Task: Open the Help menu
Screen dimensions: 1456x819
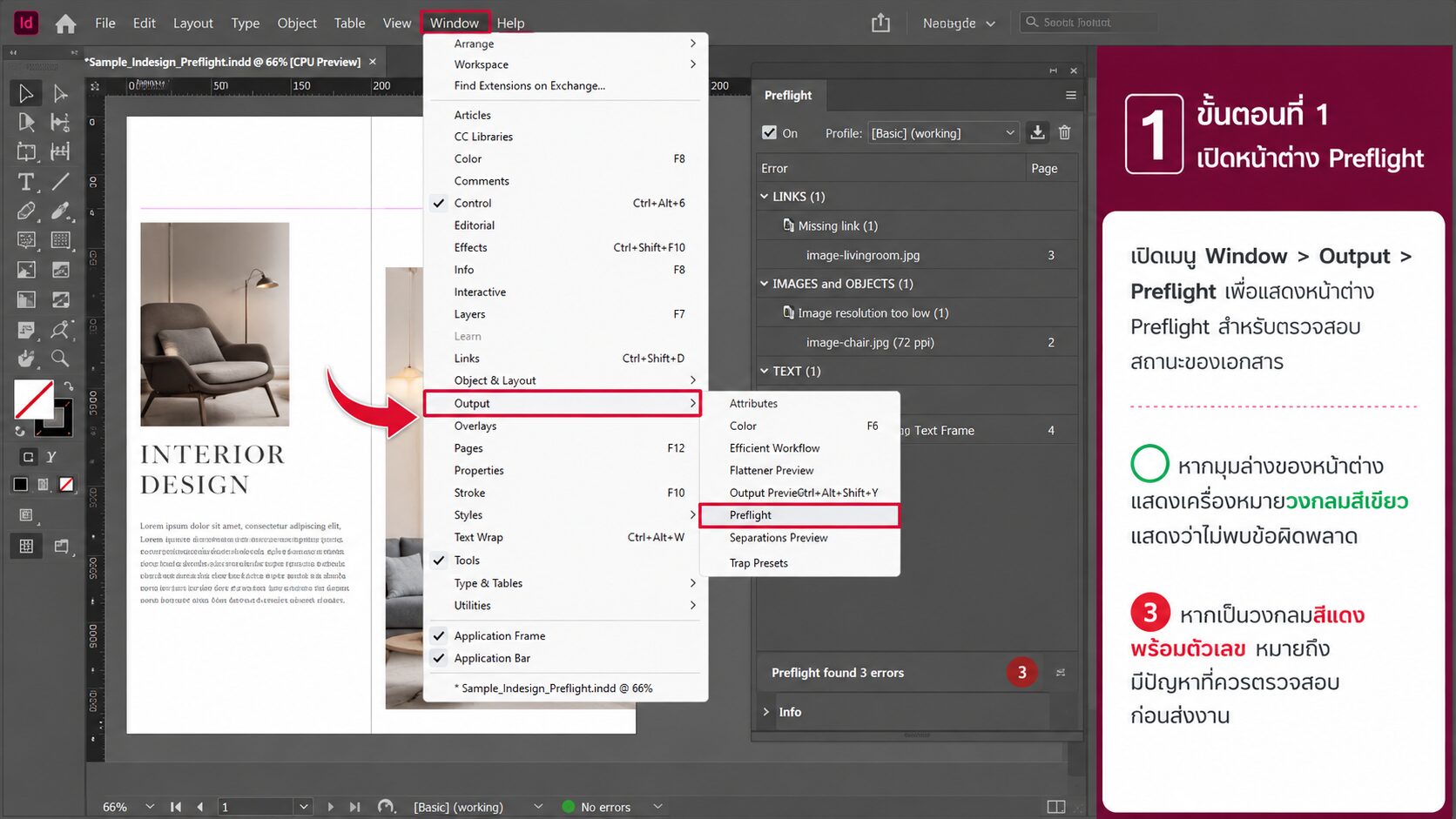Action: coord(510,23)
